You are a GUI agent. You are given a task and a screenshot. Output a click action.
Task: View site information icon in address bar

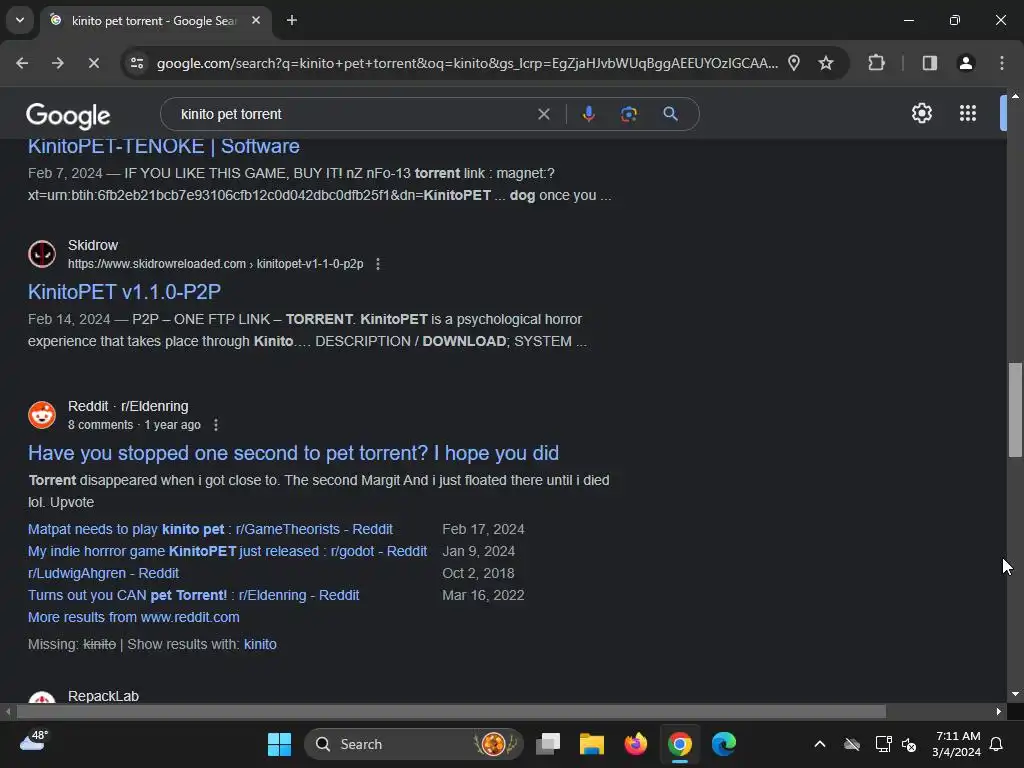[x=137, y=63]
